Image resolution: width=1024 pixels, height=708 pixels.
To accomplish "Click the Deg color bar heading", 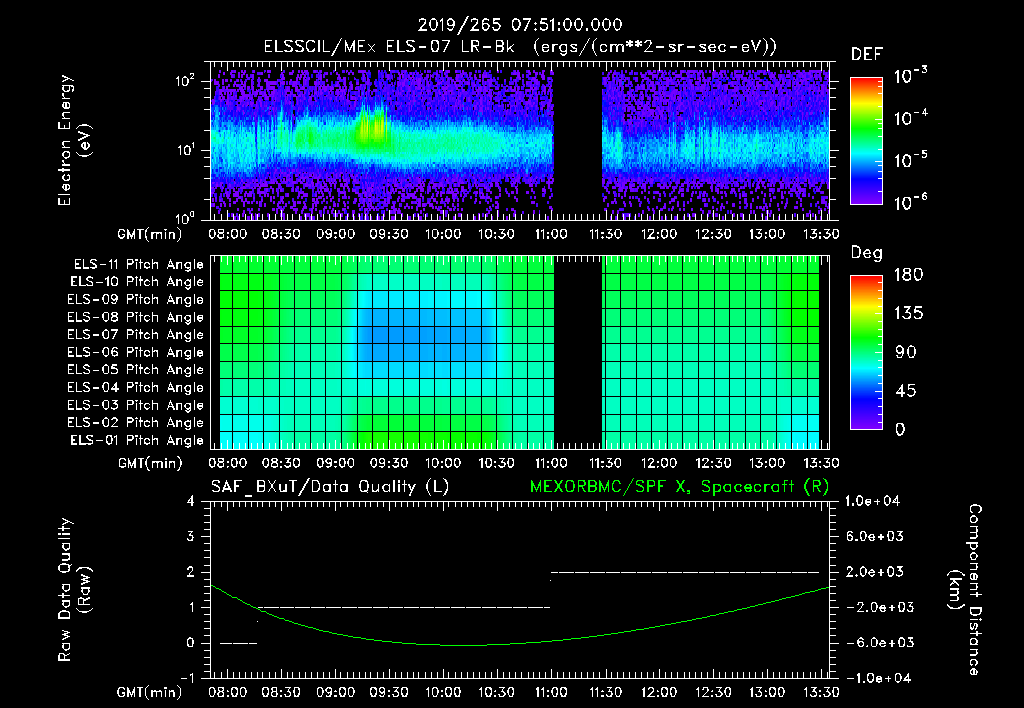I will (x=867, y=253).
